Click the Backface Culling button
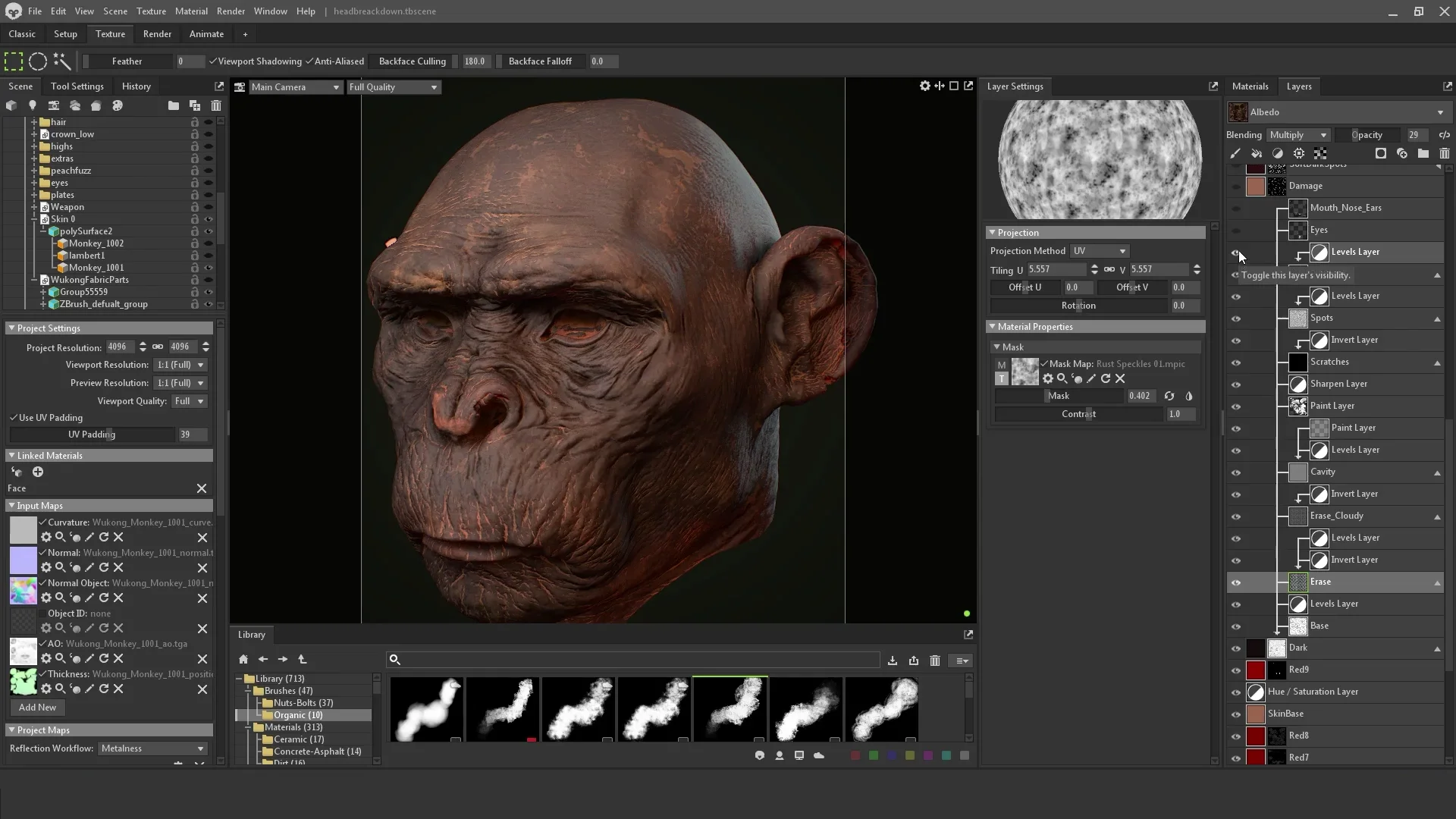1456x819 pixels. (x=412, y=61)
